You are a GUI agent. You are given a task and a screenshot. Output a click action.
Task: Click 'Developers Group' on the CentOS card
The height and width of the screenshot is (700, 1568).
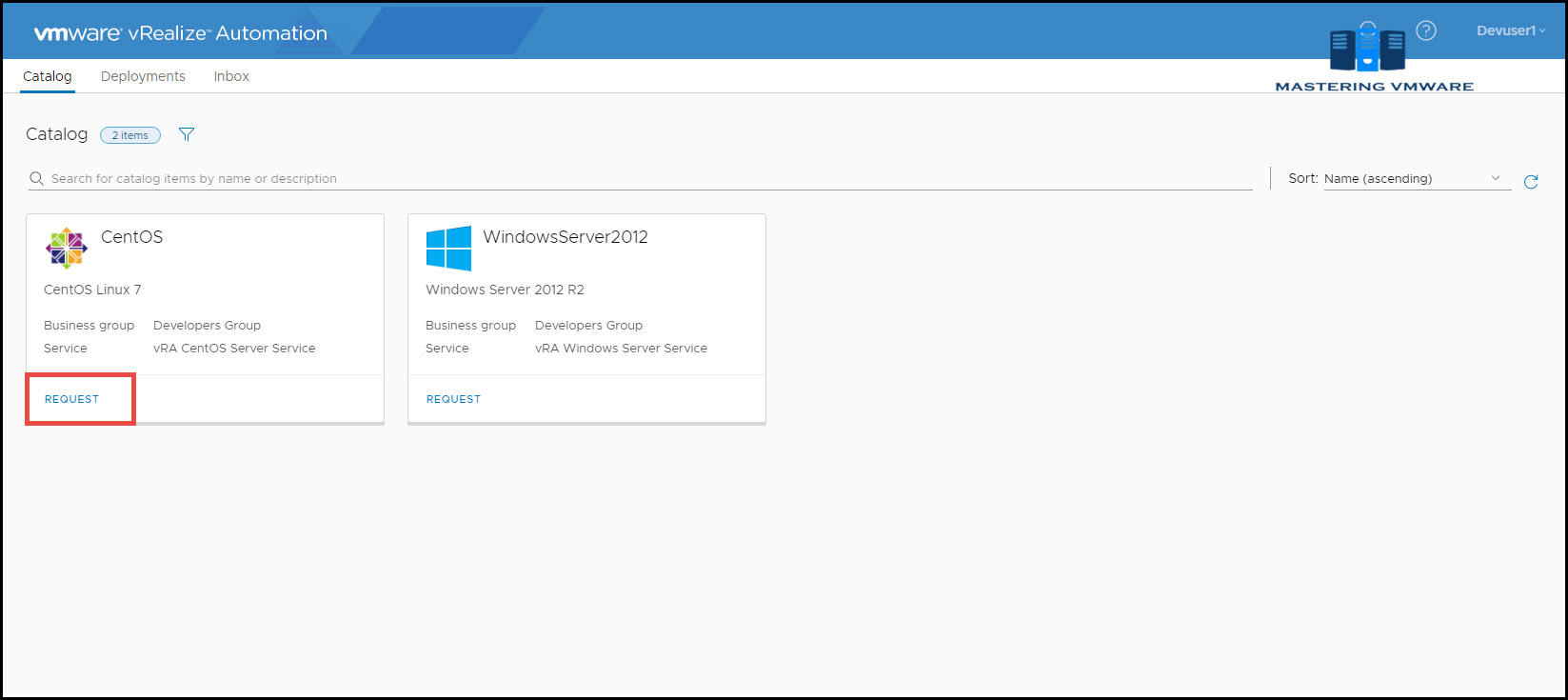tap(207, 326)
